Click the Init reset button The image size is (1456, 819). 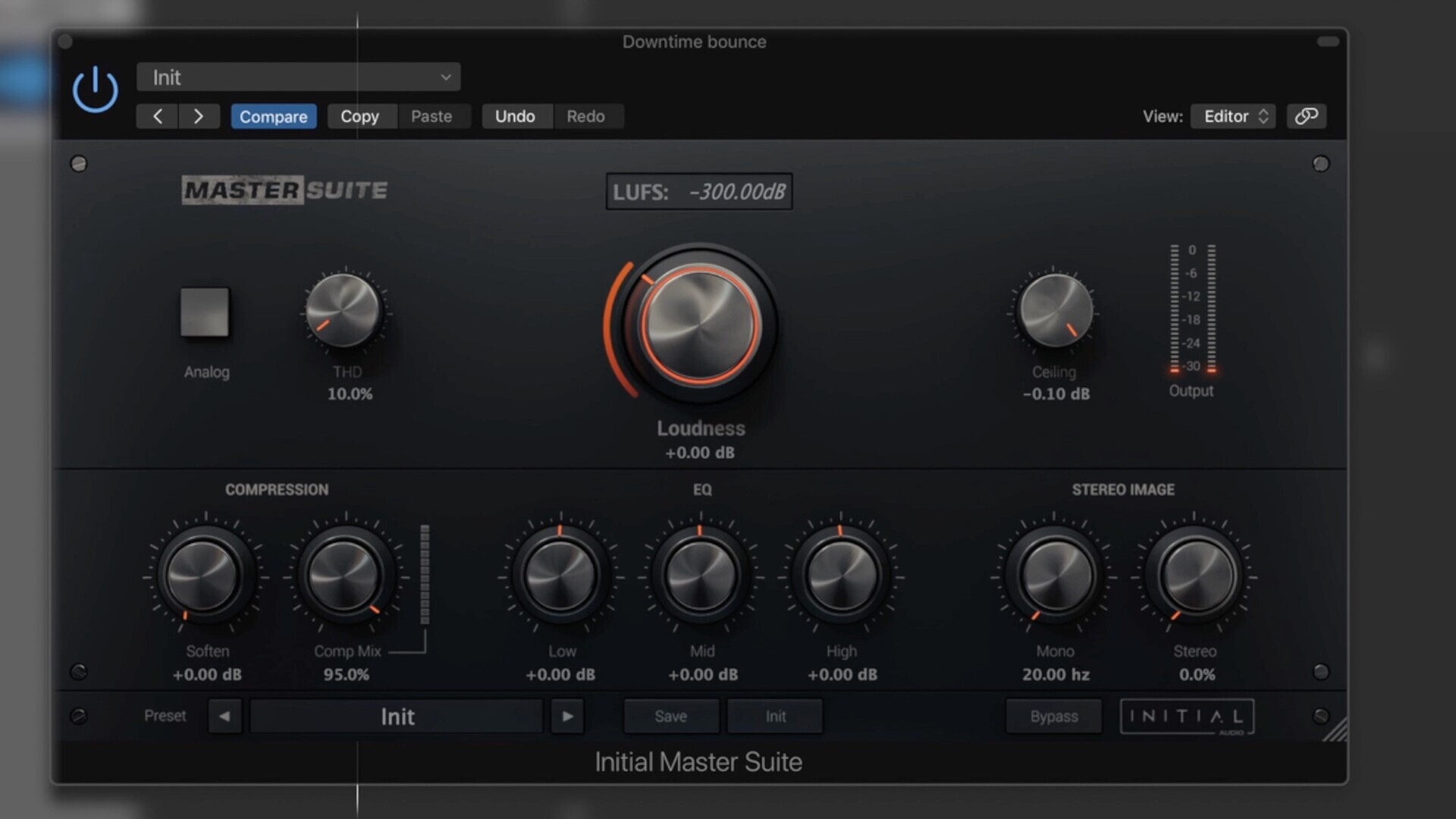click(x=775, y=716)
